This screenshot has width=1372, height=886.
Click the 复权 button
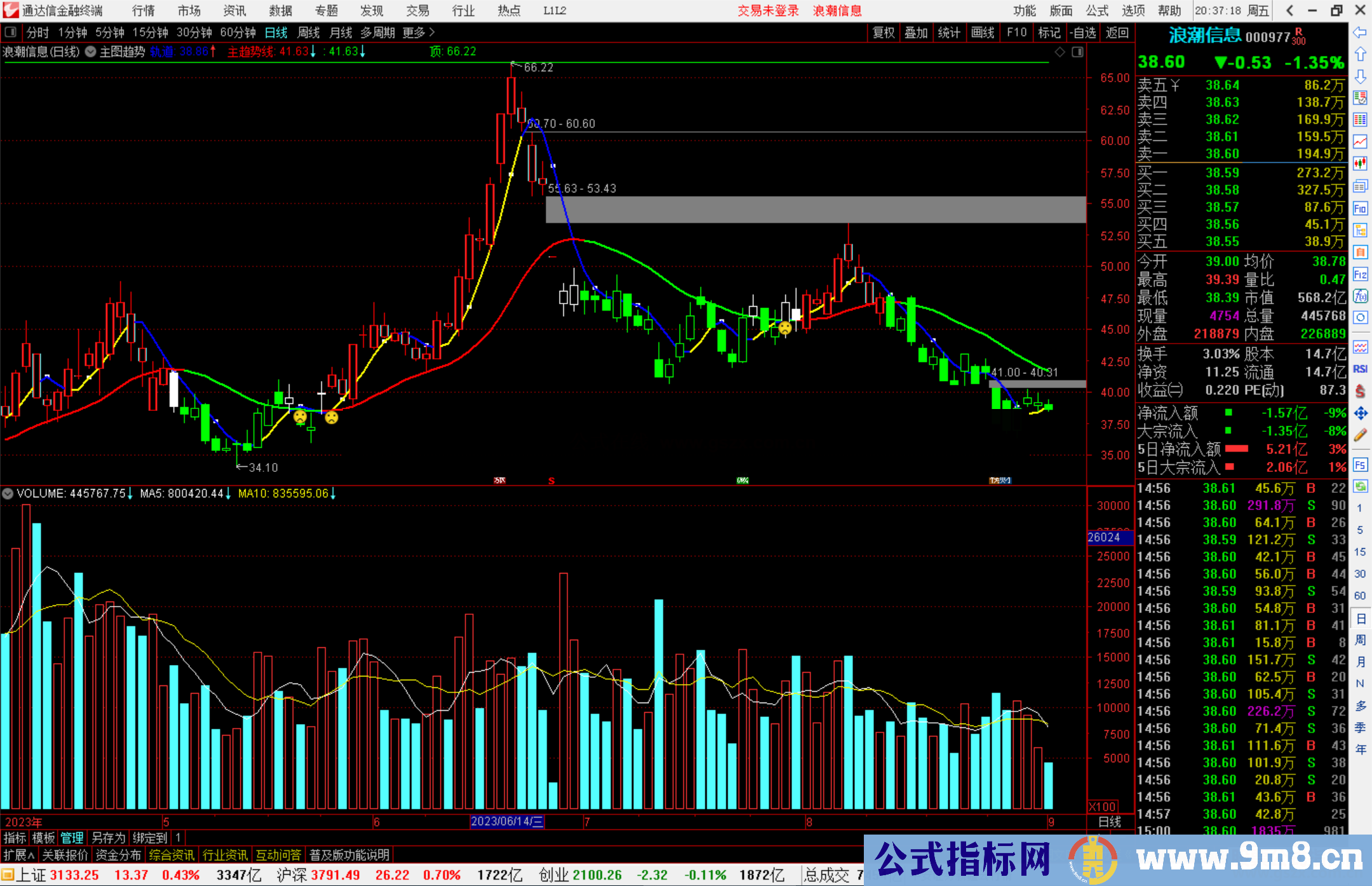click(884, 32)
